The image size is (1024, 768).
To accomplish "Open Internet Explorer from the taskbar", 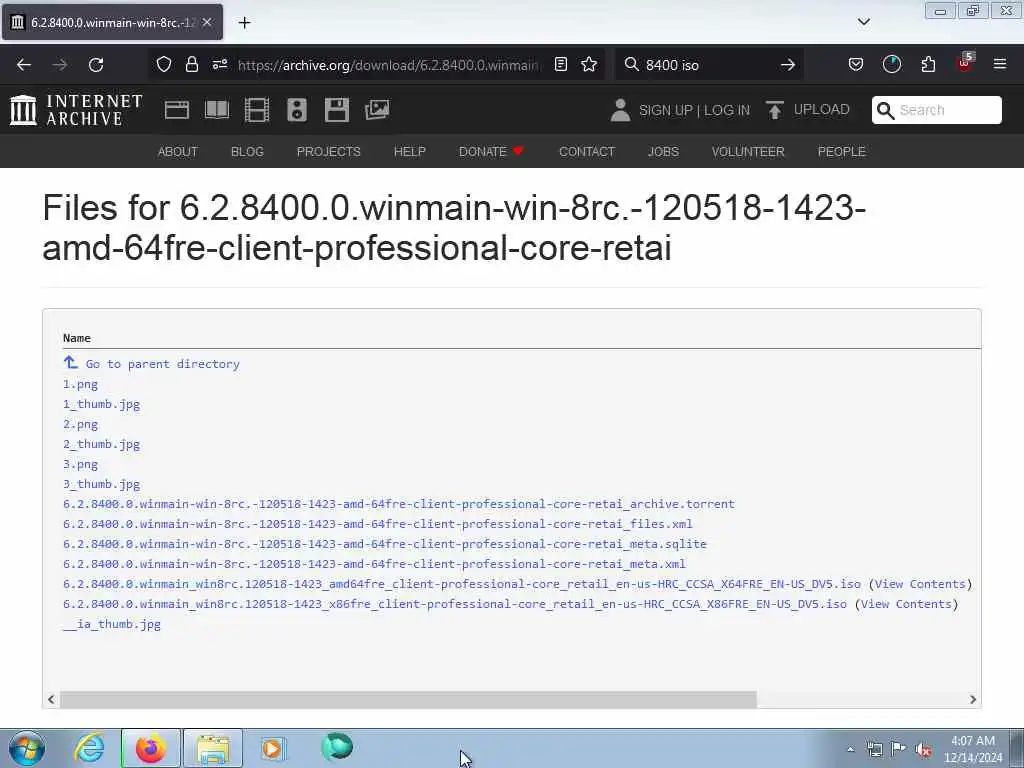I will point(89,748).
